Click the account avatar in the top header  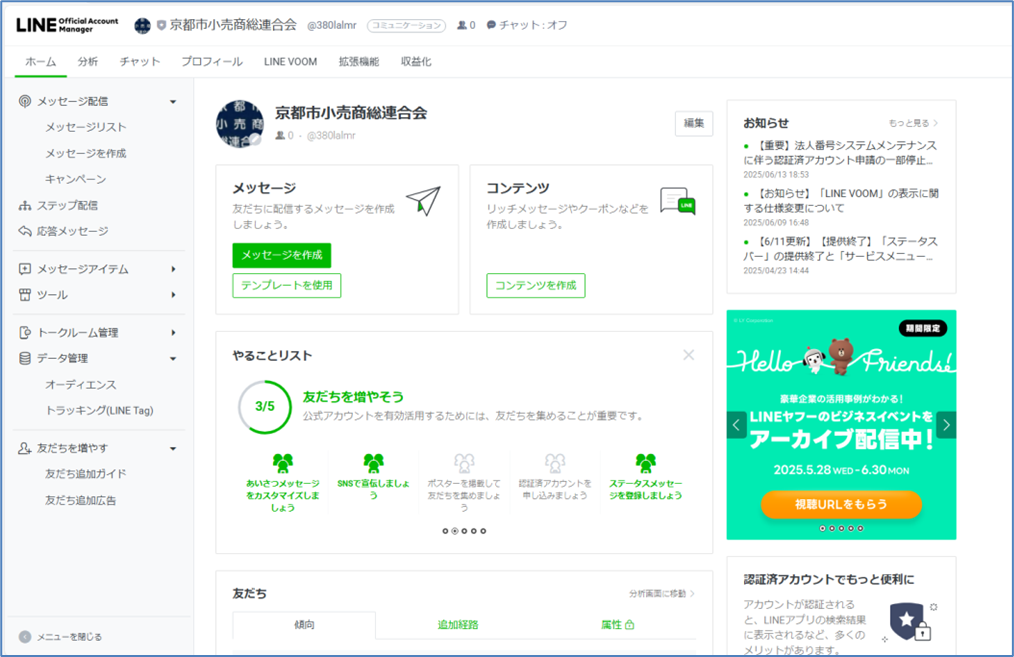[142, 26]
